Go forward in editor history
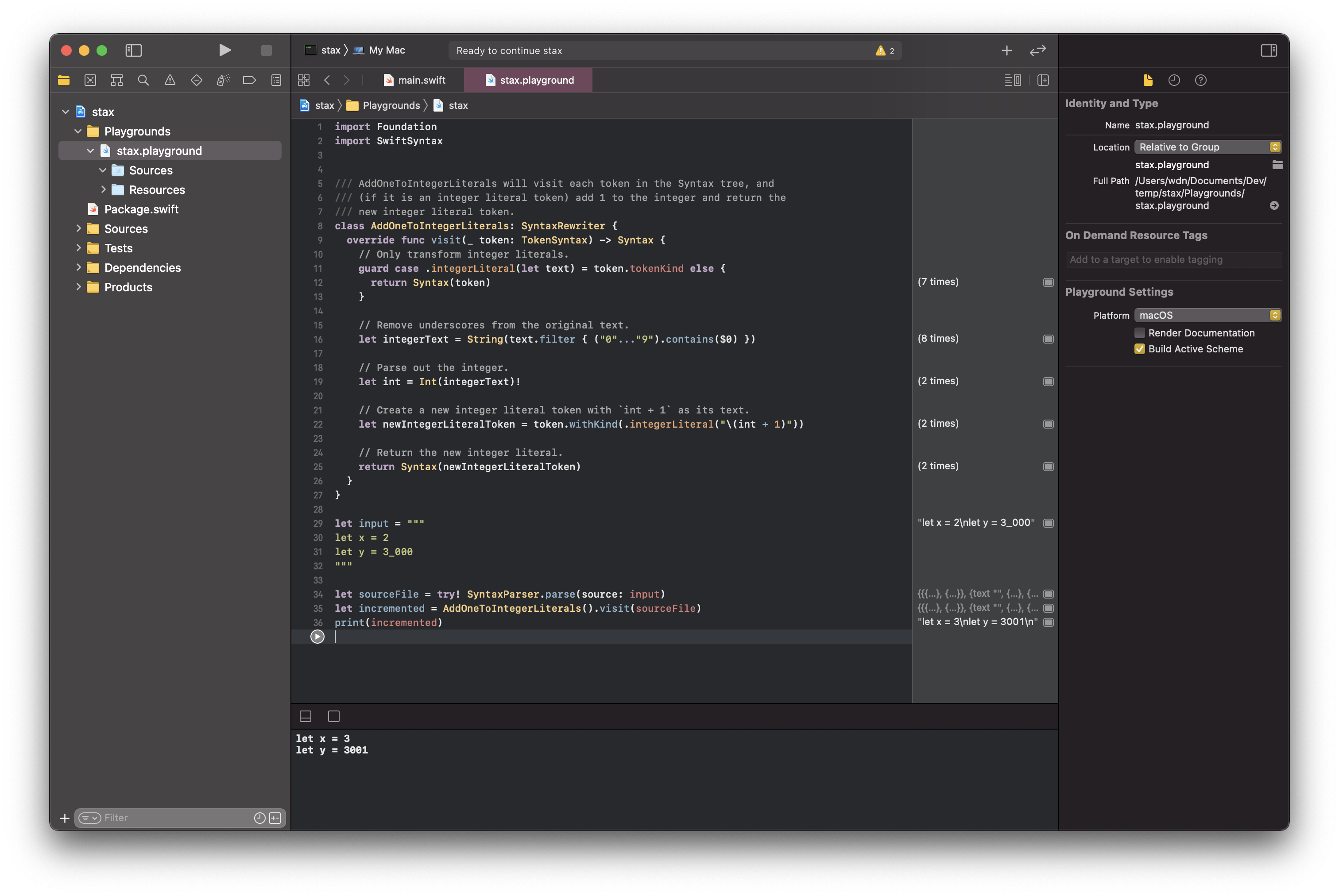Image resolution: width=1339 pixels, height=896 pixels. tap(346, 80)
